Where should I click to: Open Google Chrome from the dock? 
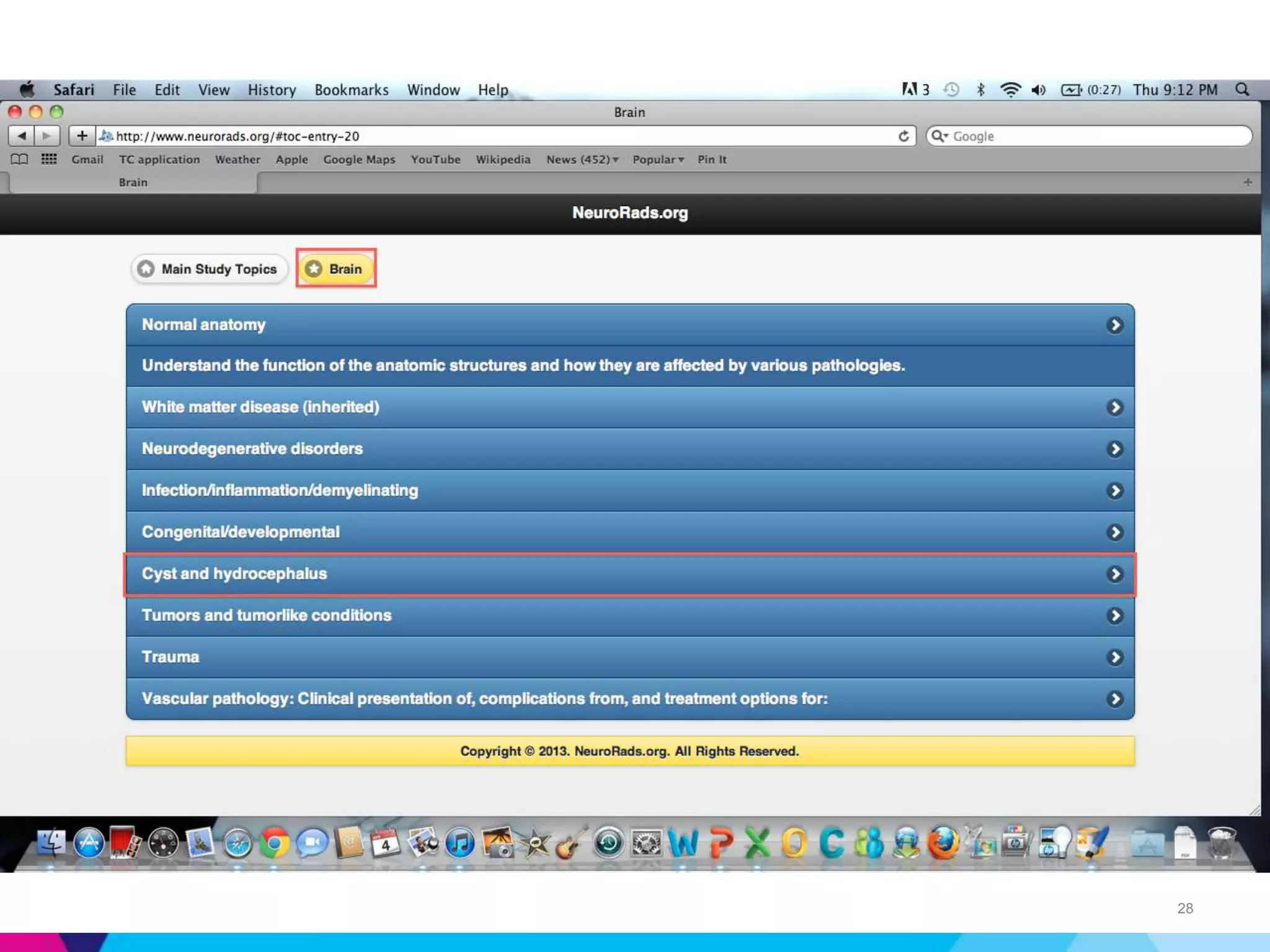point(274,843)
